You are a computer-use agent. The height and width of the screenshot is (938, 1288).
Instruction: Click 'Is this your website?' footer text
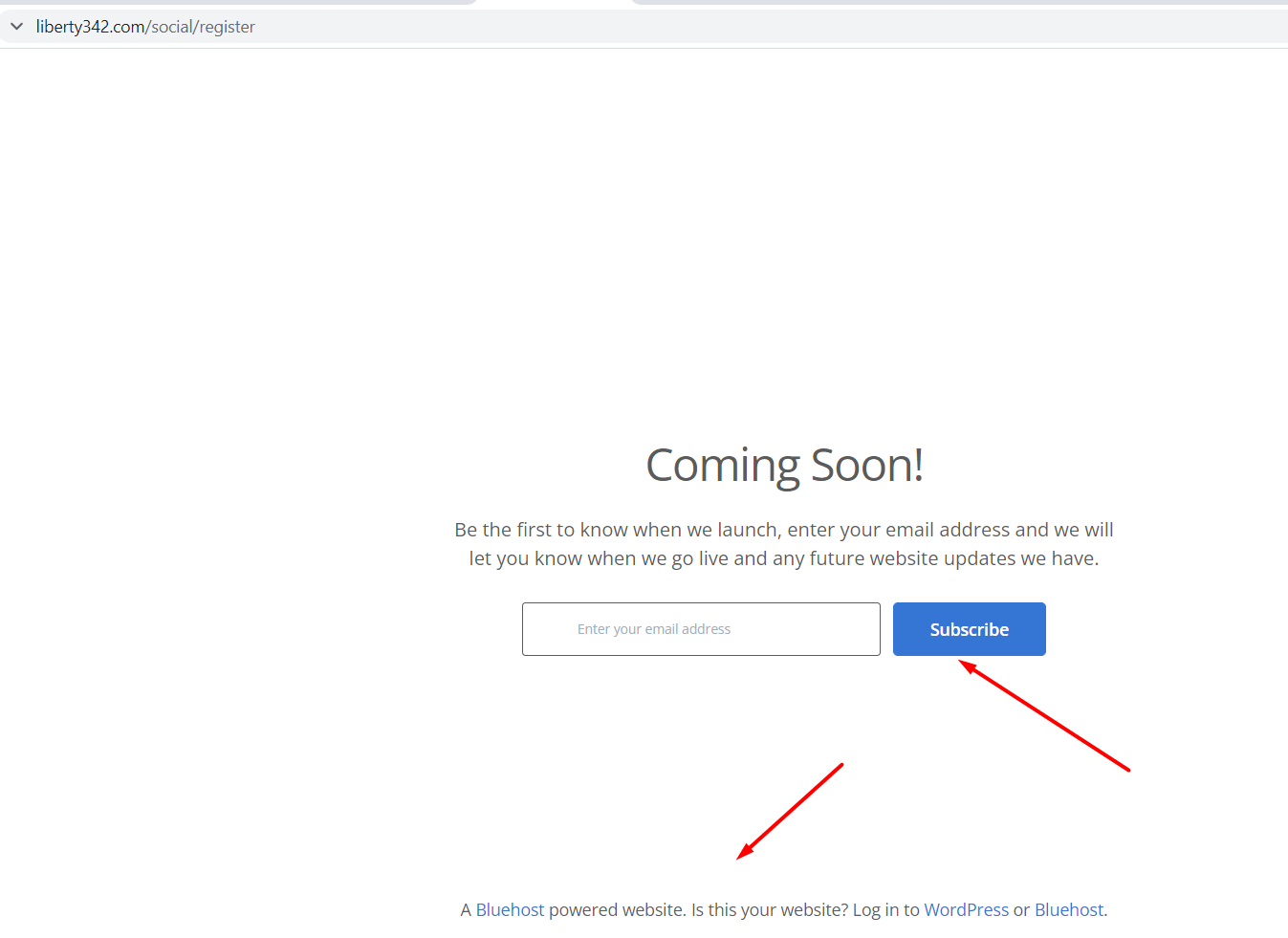[x=770, y=909]
